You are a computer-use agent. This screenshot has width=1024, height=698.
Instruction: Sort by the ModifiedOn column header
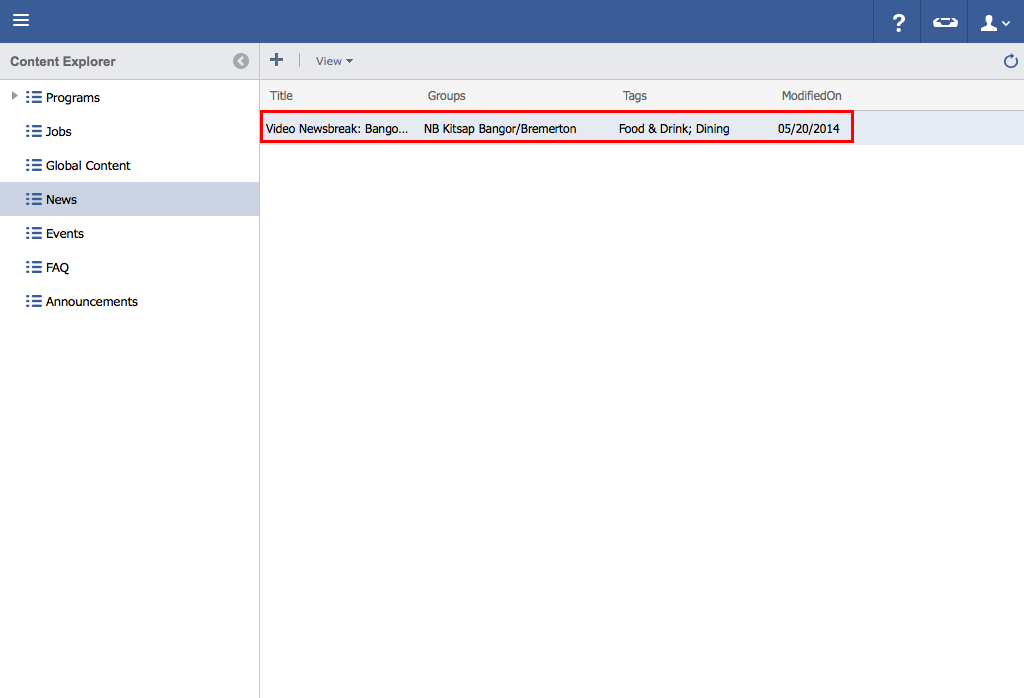point(811,96)
